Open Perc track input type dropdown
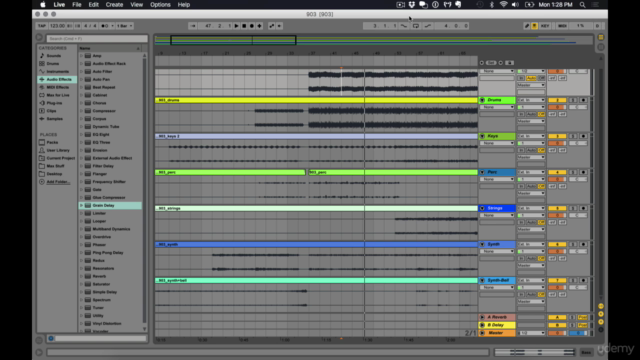Image resolution: width=640 pixels, height=360 pixels. [531, 172]
